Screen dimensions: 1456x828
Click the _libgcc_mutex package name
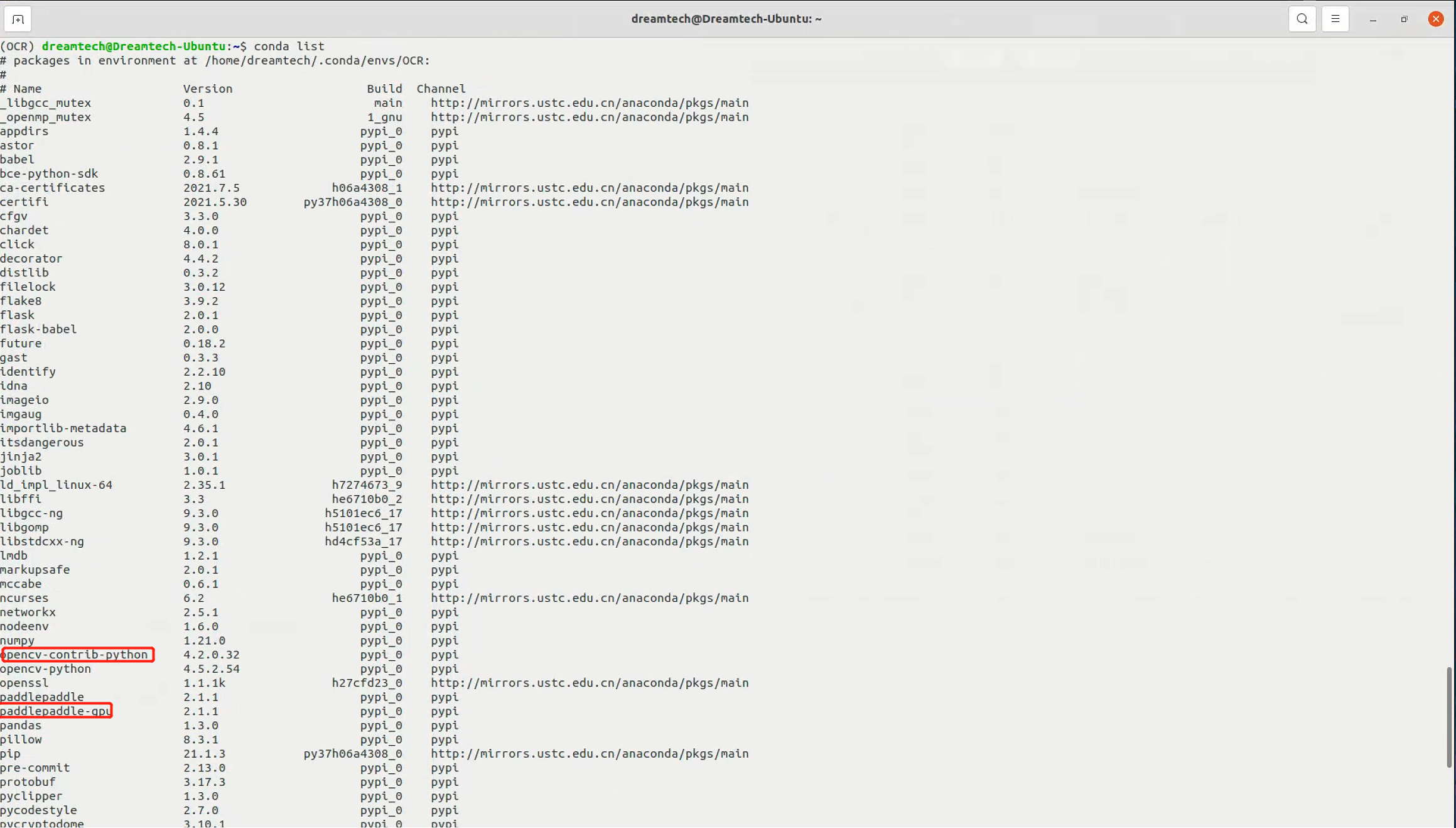tap(46, 103)
